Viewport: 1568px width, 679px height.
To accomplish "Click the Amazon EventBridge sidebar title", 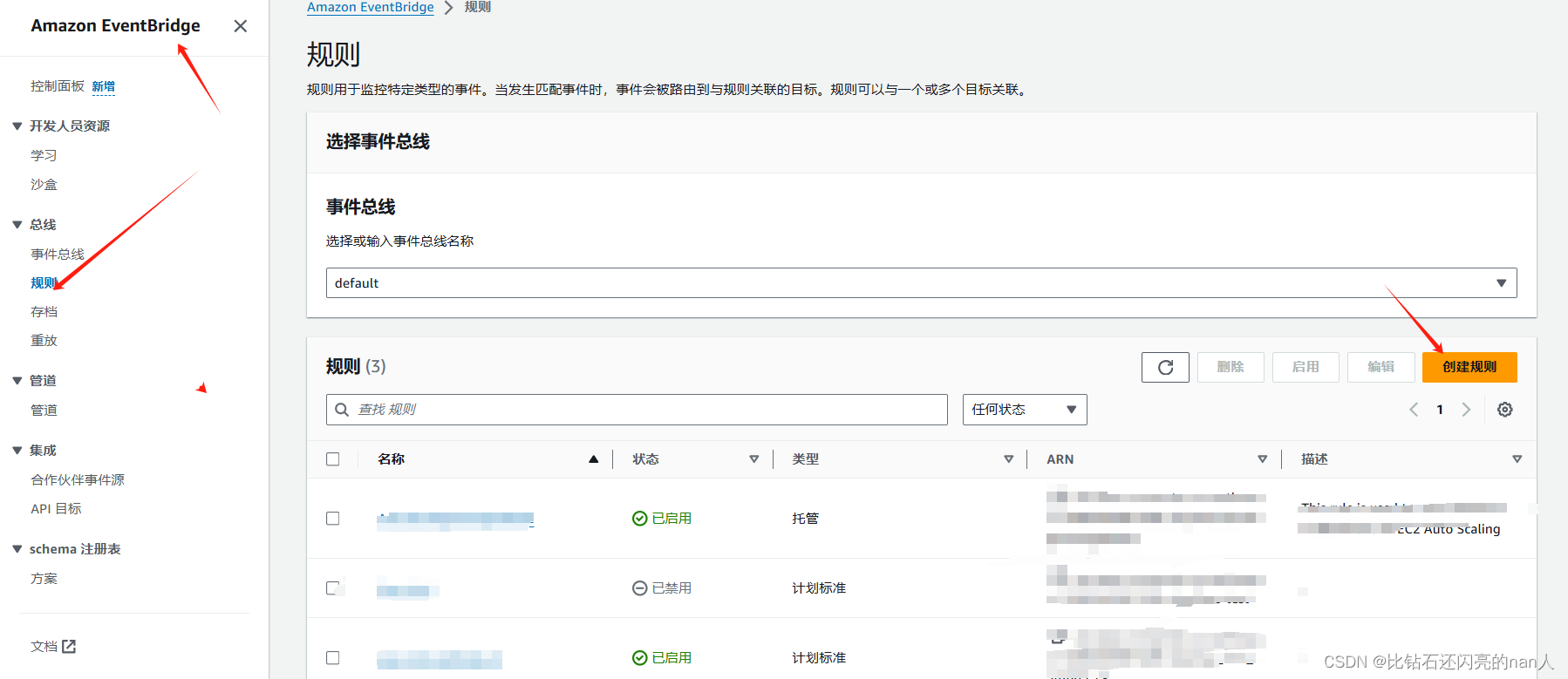I will click(x=116, y=26).
